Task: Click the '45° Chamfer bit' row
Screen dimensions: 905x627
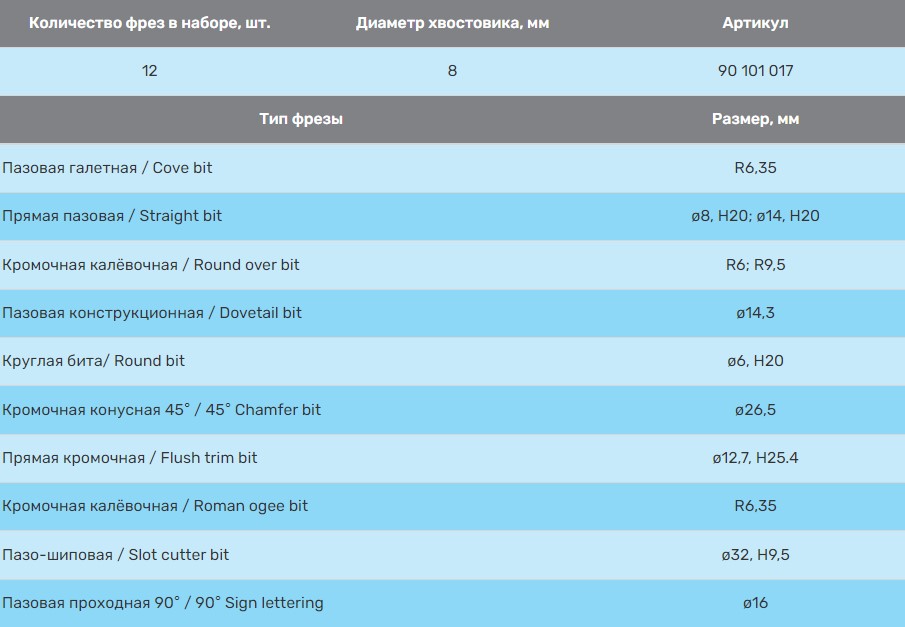Action: [162, 410]
